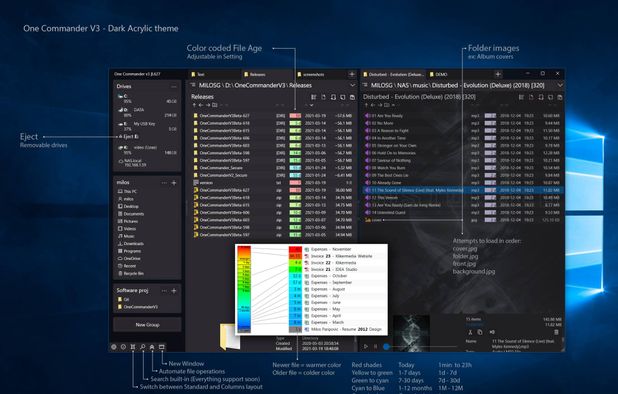Switch between Standard and Columns layout icon

(133, 347)
